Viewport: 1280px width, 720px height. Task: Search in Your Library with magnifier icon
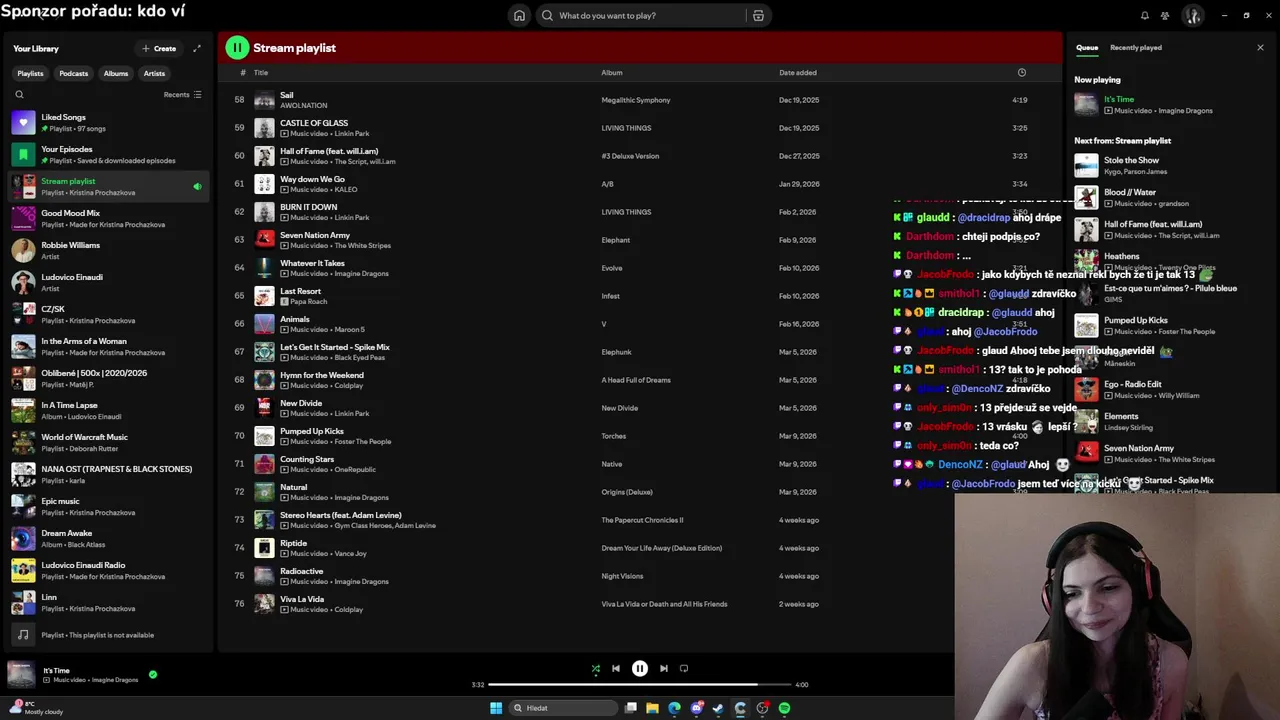point(19,94)
